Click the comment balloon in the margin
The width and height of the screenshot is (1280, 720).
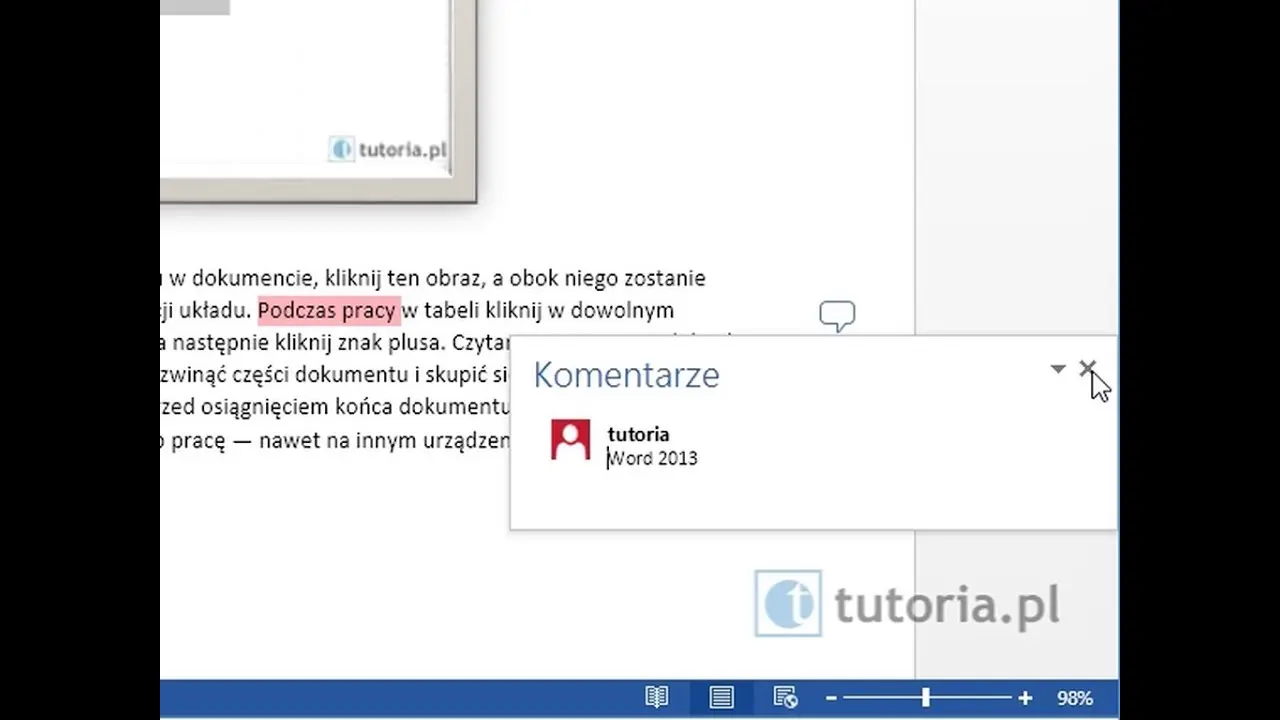pos(837,316)
